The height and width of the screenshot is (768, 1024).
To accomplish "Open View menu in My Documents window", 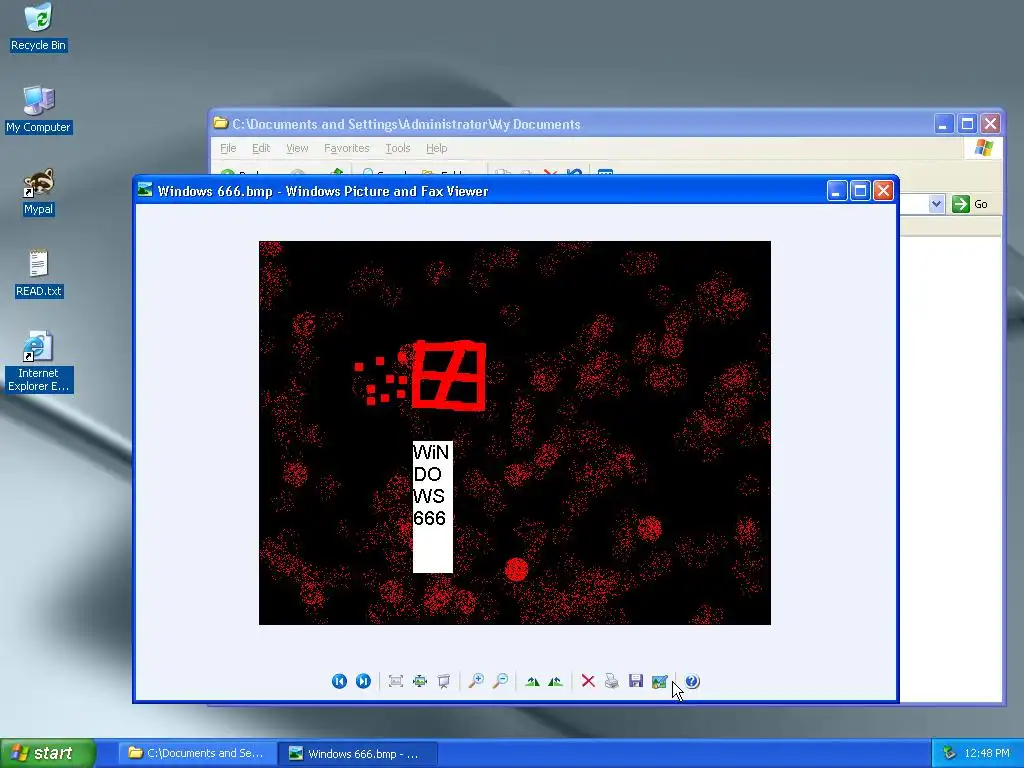I will point(297,148).
